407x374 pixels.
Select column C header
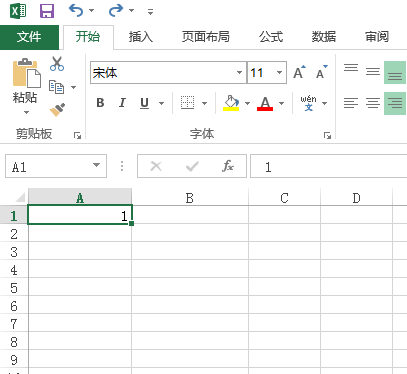point(284,198)
